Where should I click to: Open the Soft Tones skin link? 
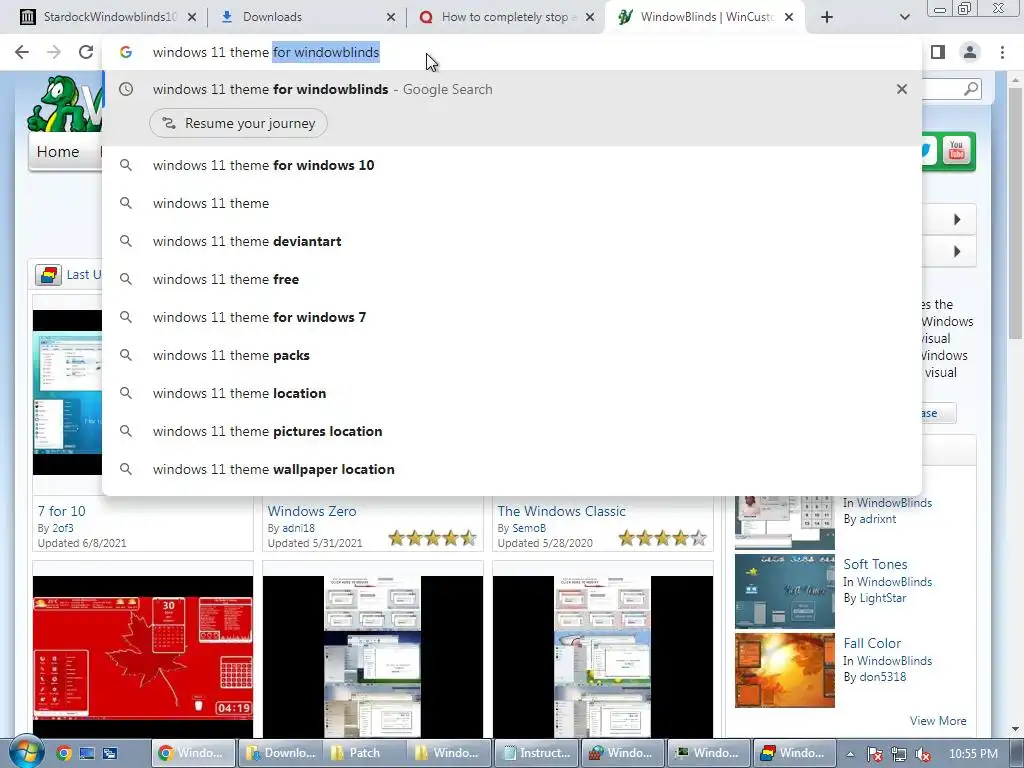pos(875,564)
